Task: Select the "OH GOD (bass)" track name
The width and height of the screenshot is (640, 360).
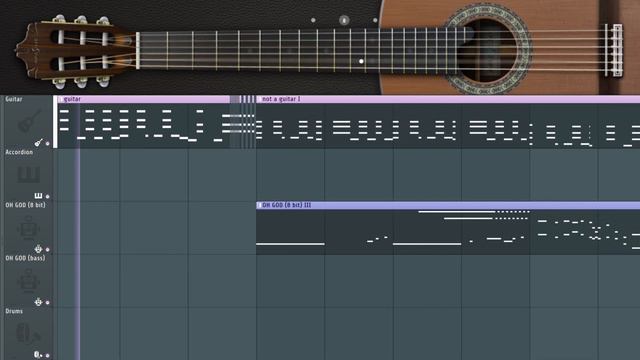Action: coord(25,258)
